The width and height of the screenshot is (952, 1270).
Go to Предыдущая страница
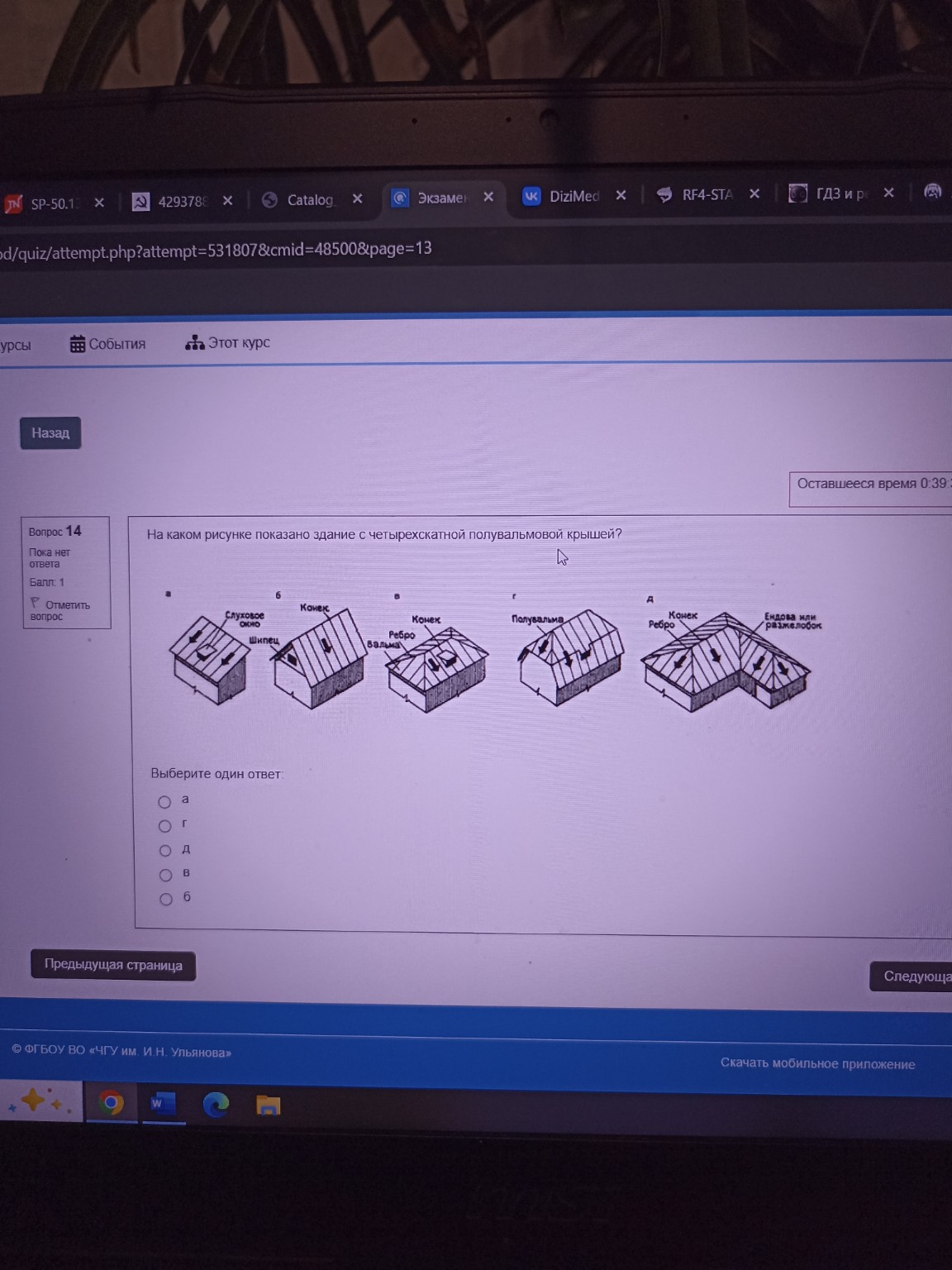113,965
